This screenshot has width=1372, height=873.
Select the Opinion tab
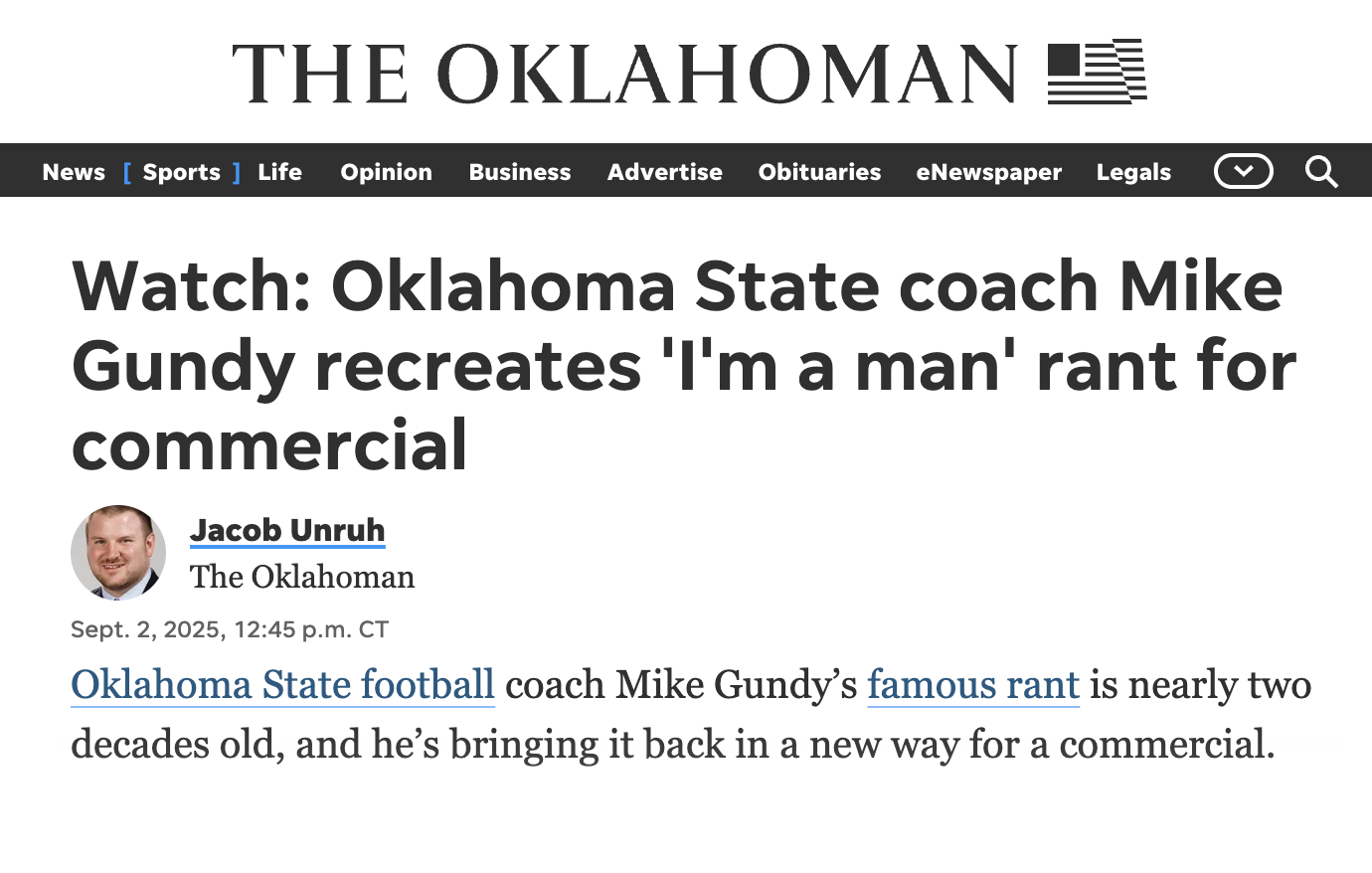click(x=386, y=171)
